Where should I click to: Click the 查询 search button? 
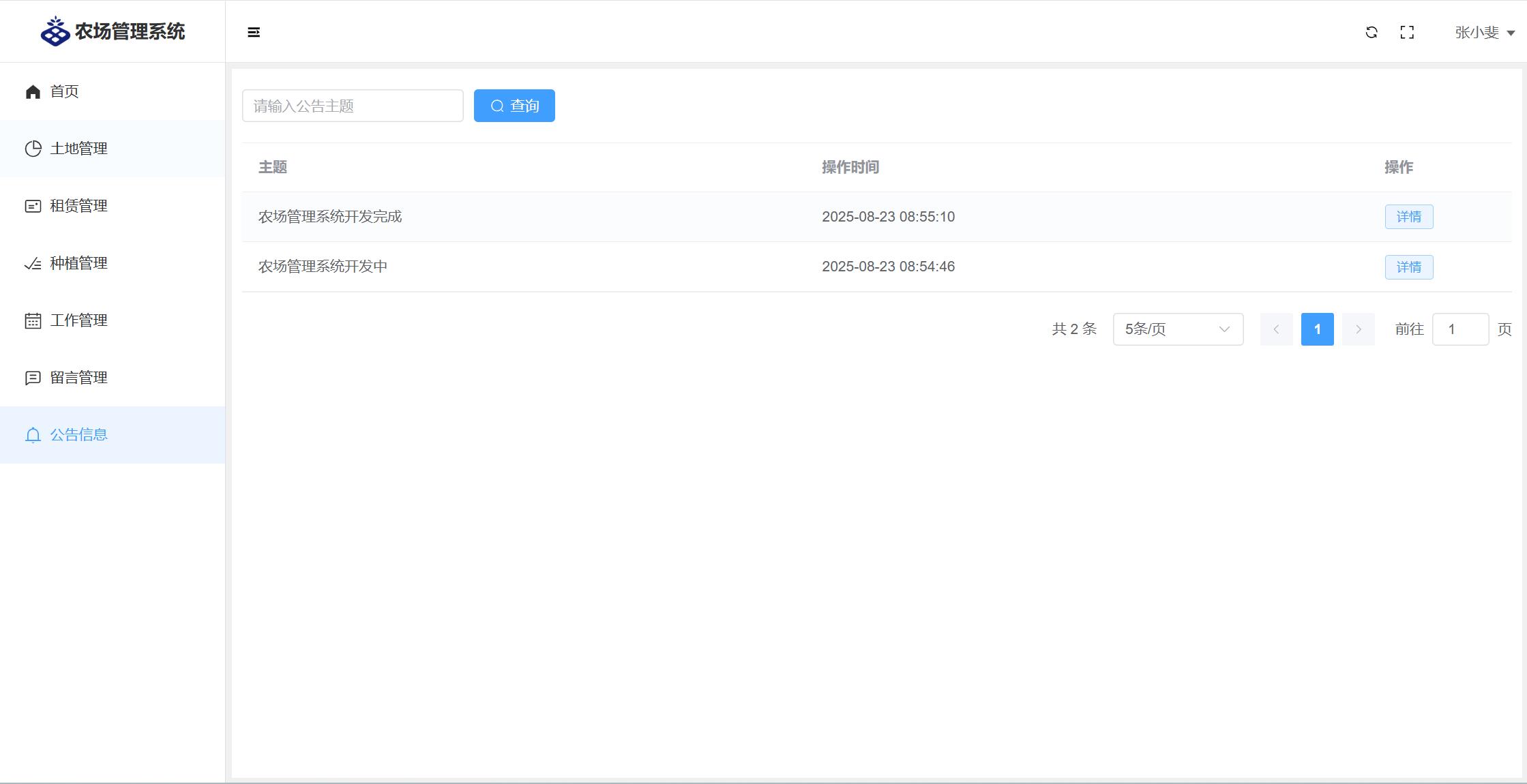coord(514,106)
